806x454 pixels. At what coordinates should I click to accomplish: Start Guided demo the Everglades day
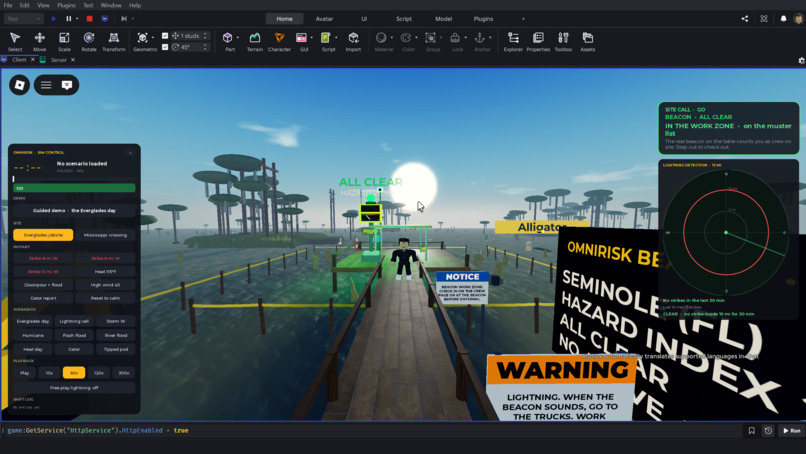coord(74,210)
